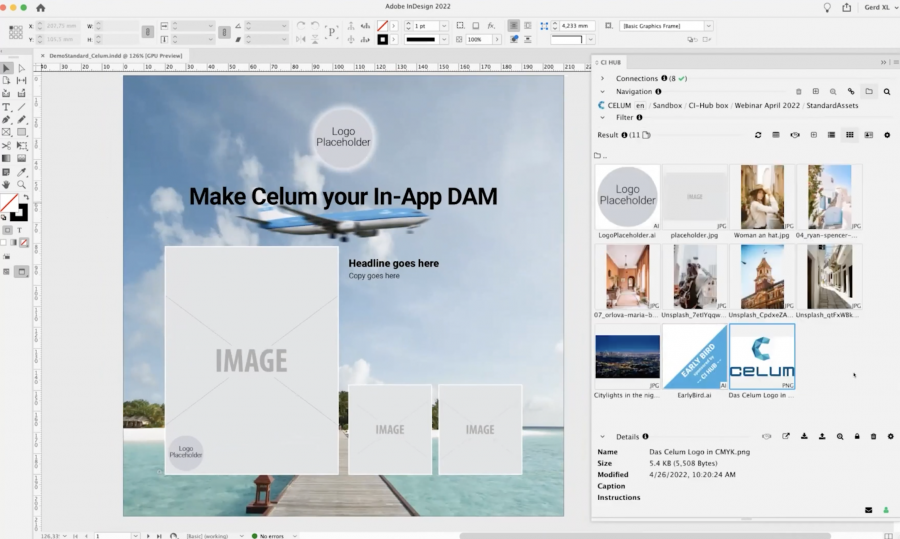Open the CI HUB panel flyout menu
The height and width of the screenshot is (539, 900).
coord(895,62)
